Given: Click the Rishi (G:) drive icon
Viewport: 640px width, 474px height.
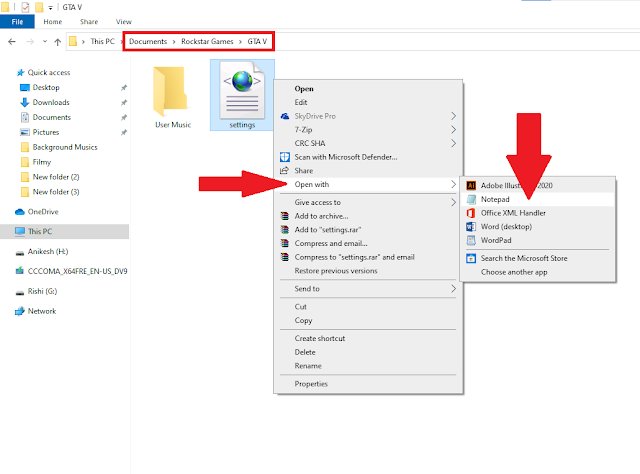Looking at the screenshot, I should point(20,293).
